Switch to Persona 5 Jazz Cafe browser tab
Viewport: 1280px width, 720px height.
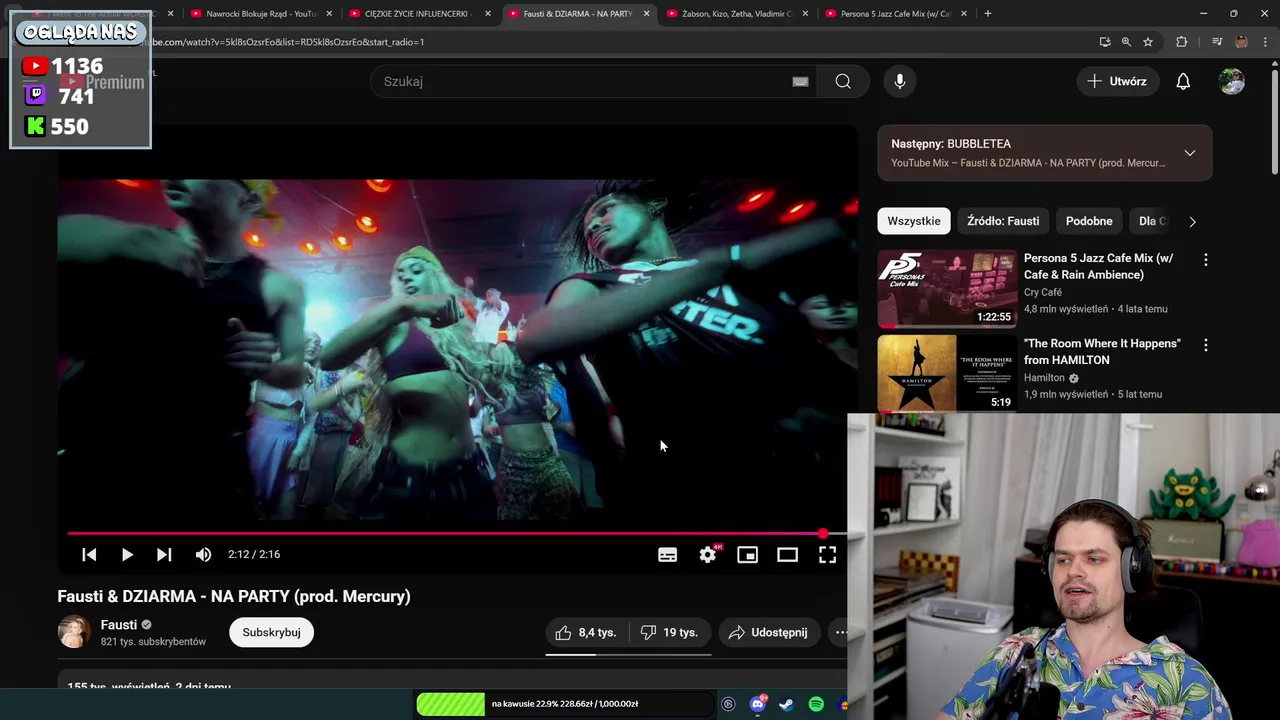pos(895,13)
